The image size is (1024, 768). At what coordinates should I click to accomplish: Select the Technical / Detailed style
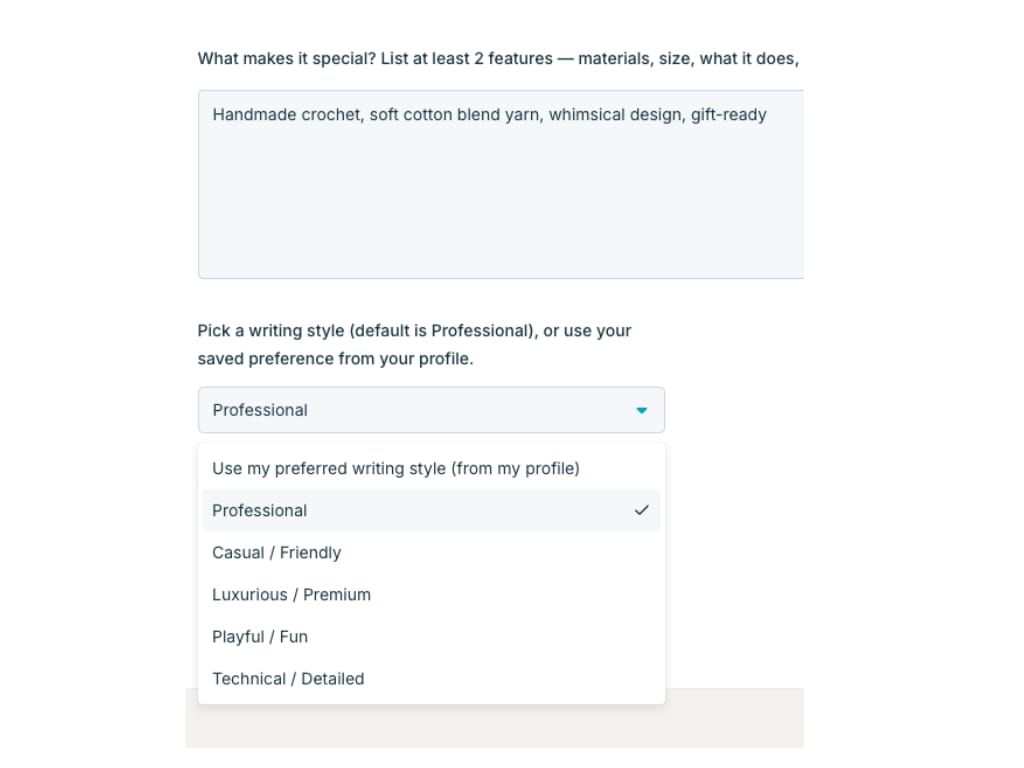tap(288, 678)
